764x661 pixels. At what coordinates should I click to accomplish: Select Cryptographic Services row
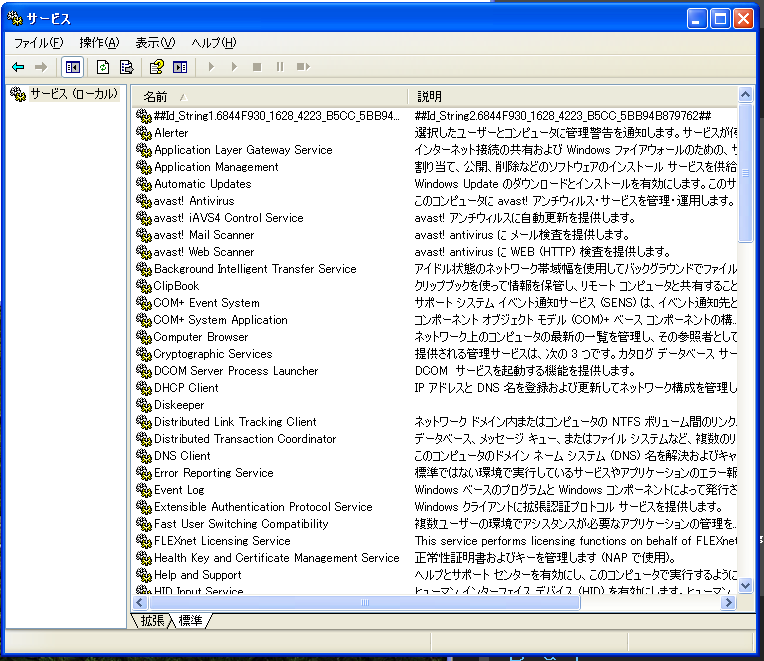pos(212,354)
